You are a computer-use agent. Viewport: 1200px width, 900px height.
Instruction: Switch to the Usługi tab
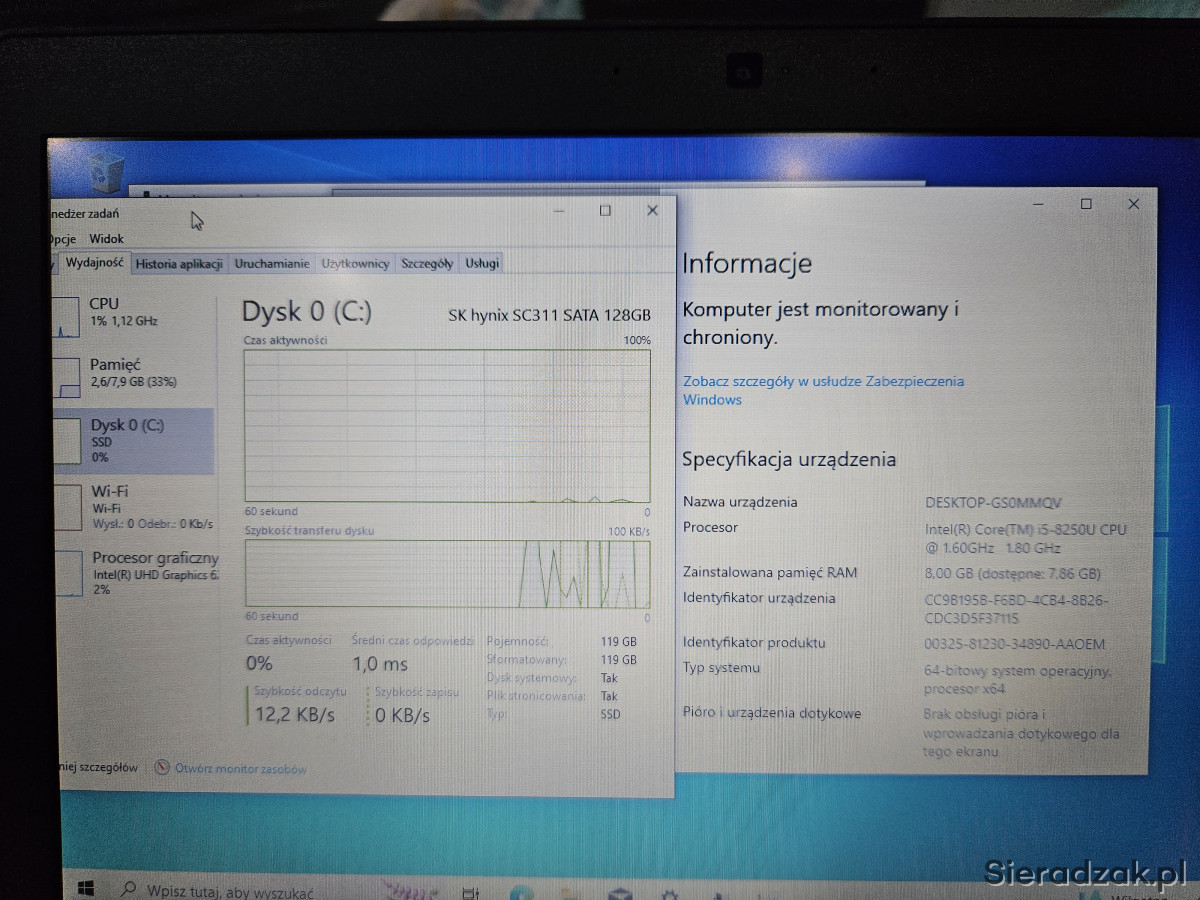click(x=482, y=264)
